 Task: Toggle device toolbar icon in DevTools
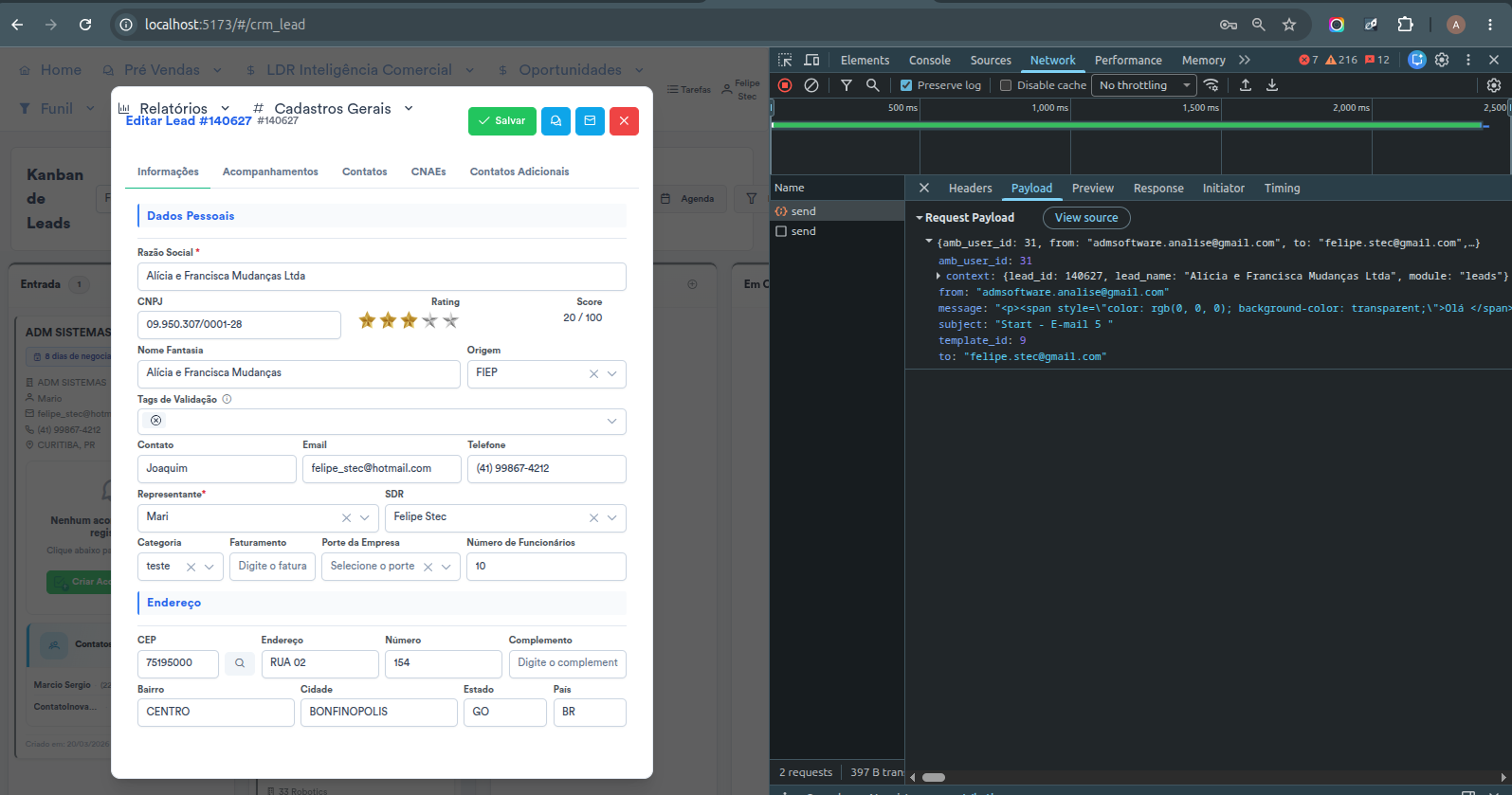pos(811,60)
